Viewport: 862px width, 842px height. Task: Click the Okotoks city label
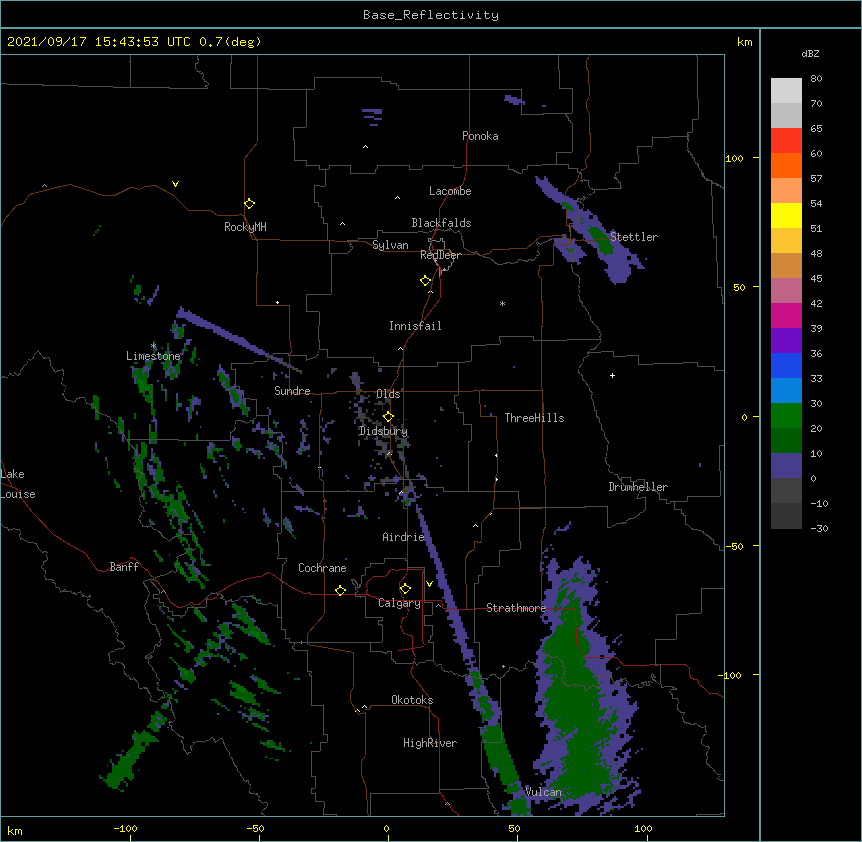coord(412,700)
